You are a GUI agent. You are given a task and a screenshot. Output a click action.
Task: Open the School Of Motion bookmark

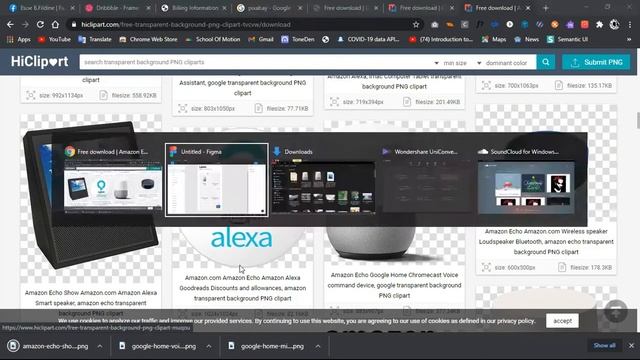(213, 39)
